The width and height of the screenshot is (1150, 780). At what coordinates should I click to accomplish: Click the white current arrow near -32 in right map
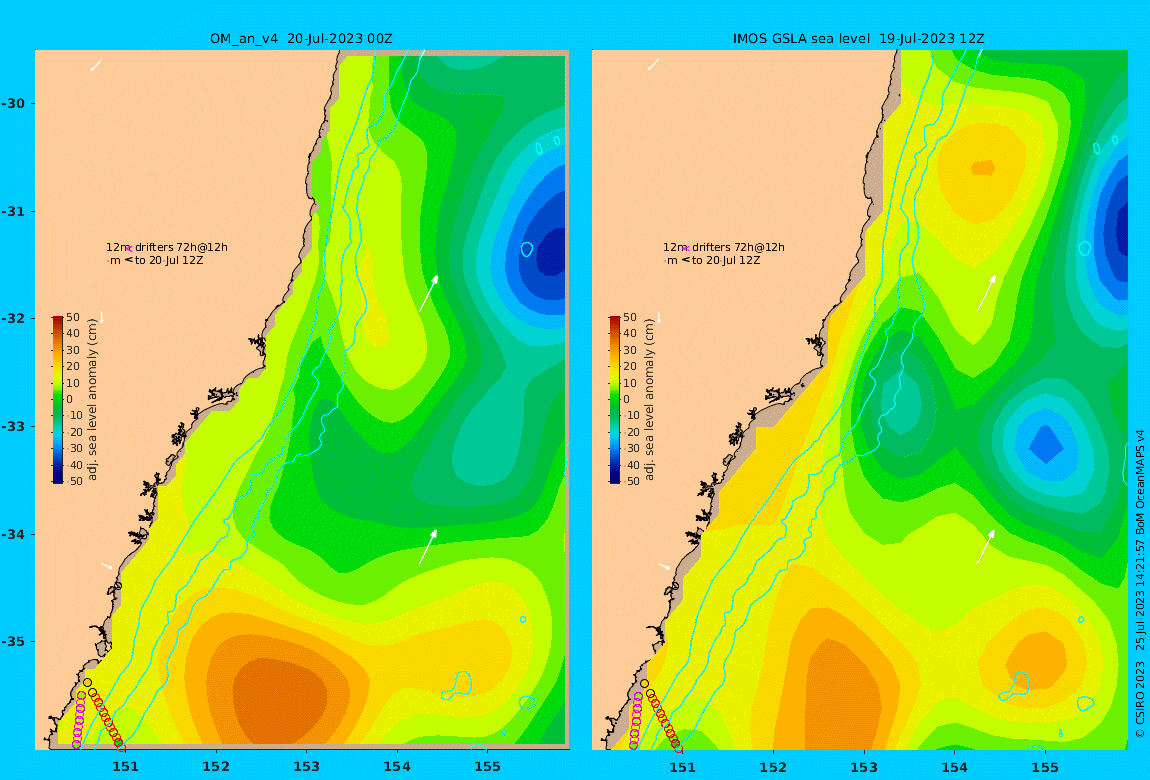pos(986,293)
